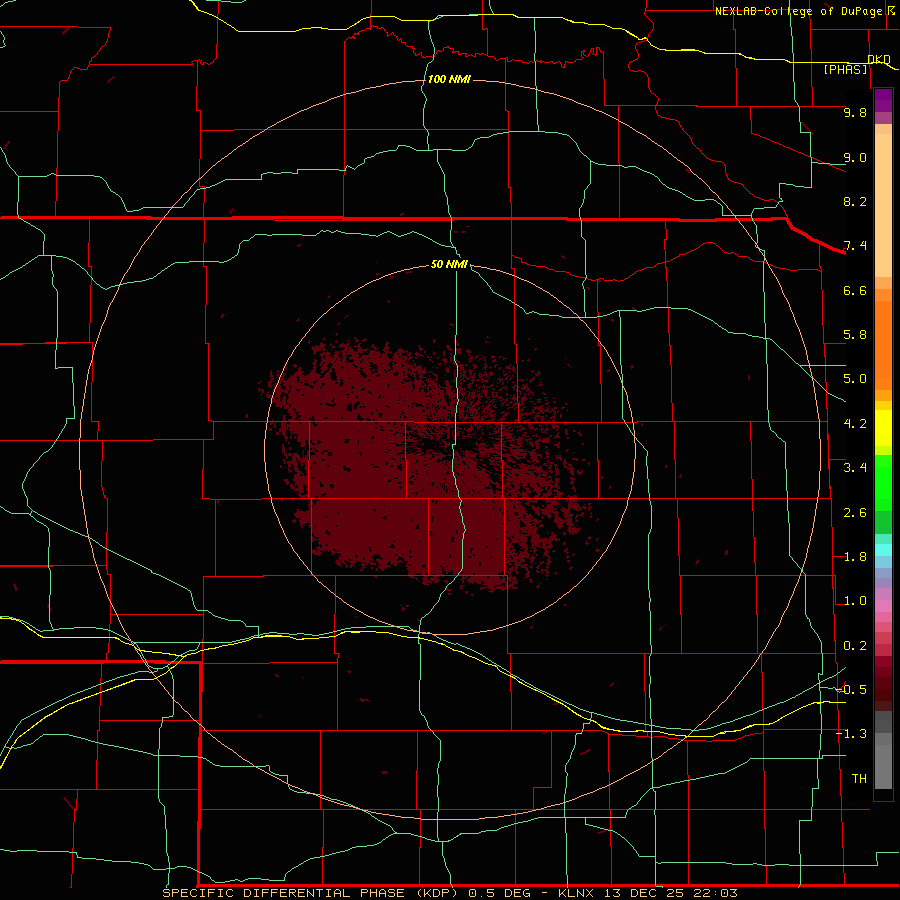
Task: Select the 50 NMI range ring label
Action: (x=449, y=264)
